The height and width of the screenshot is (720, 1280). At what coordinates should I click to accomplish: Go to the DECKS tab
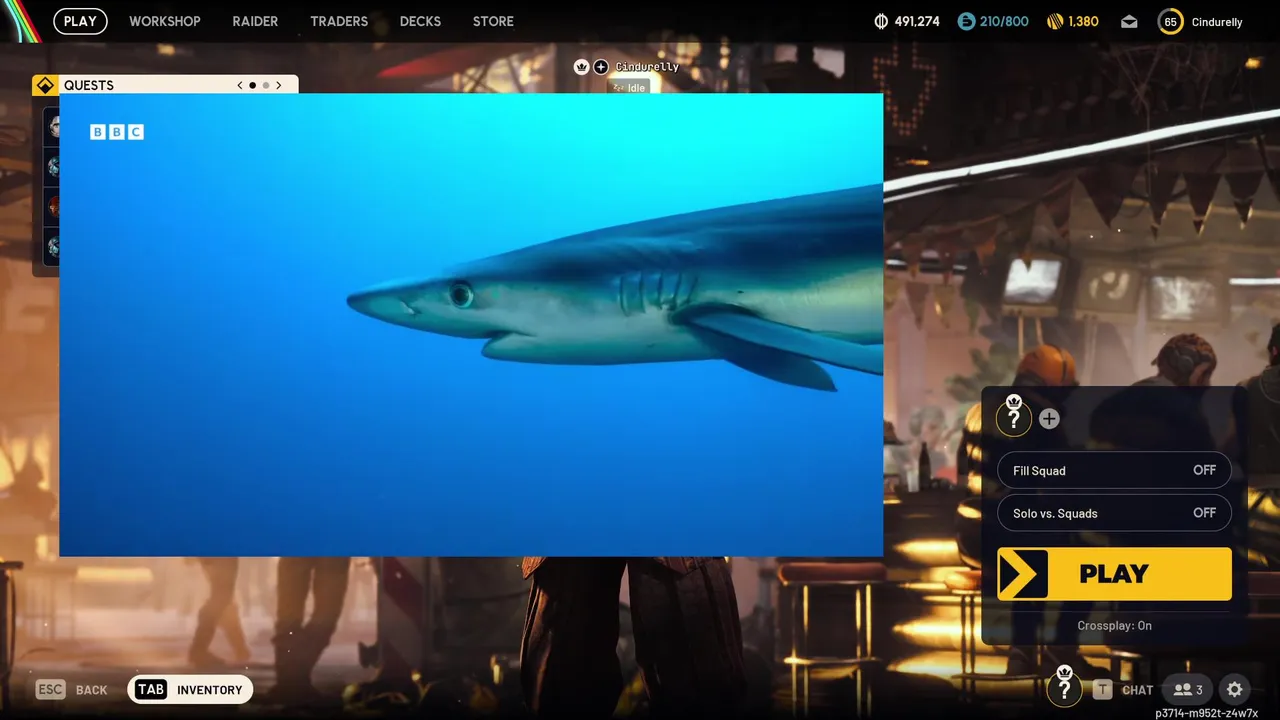tap(420, 21)
